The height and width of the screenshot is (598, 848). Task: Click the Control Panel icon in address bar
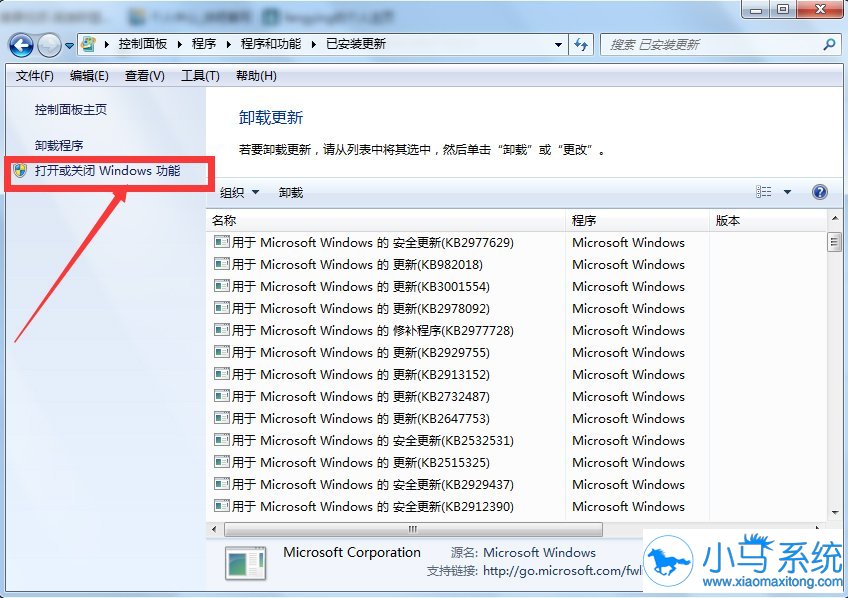pos(88,44)
